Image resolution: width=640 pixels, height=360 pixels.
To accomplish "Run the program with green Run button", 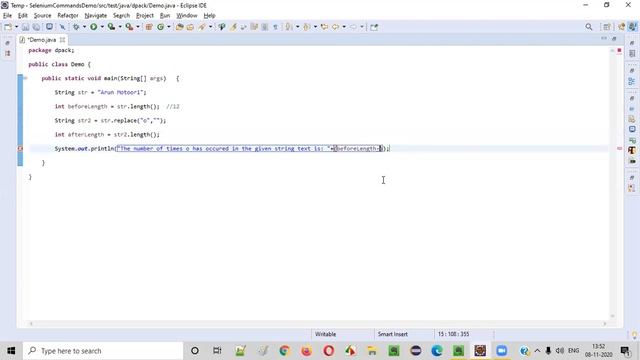I will point(93,27).
